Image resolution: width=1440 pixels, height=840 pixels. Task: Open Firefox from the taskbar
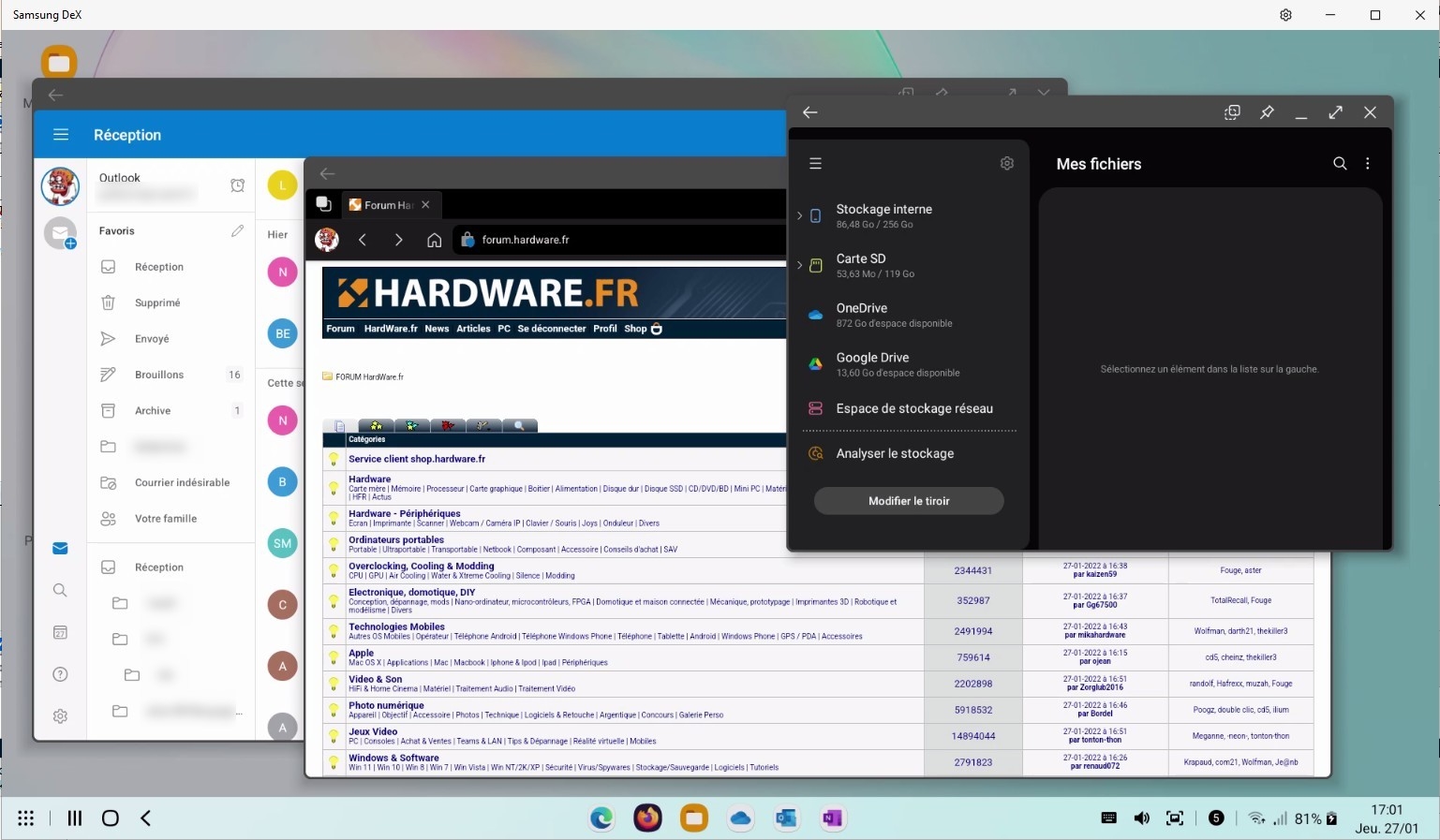(647, 818)
